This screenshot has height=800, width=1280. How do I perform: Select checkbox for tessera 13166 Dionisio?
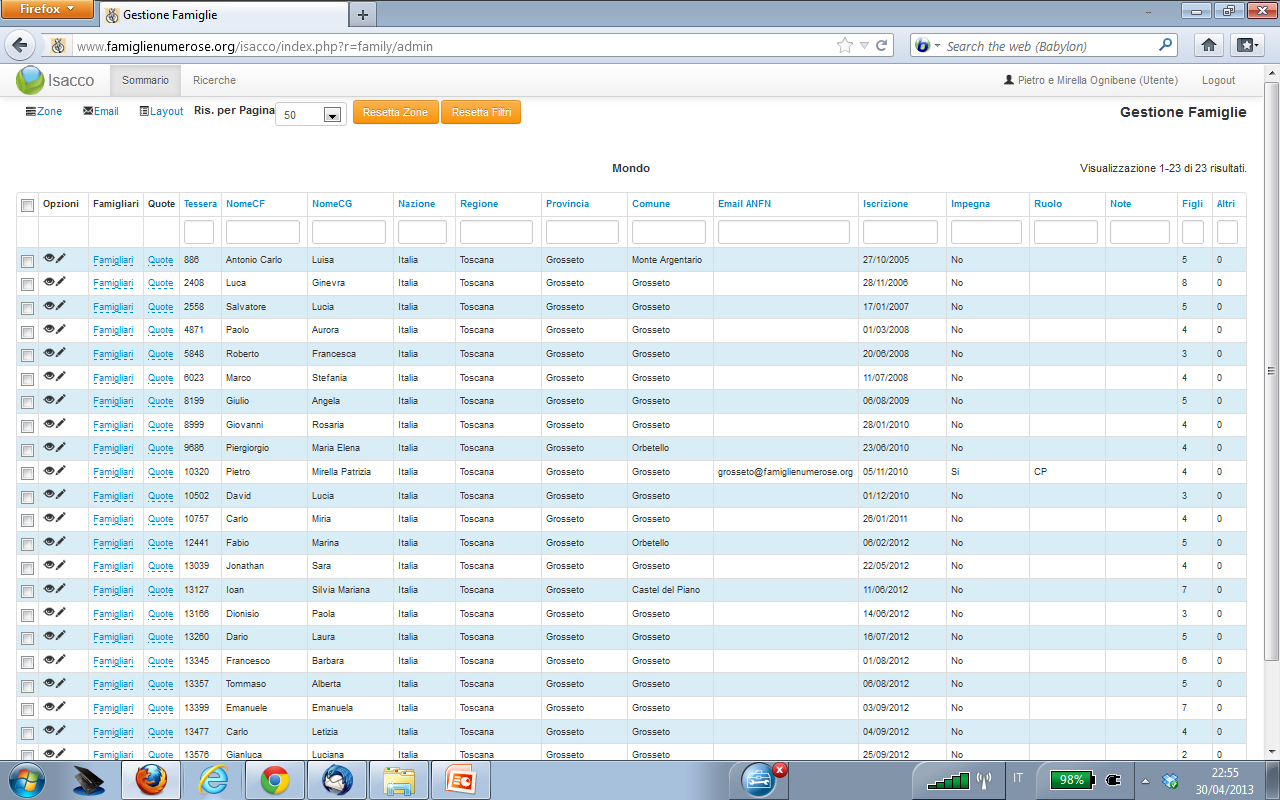pos(27,615)
